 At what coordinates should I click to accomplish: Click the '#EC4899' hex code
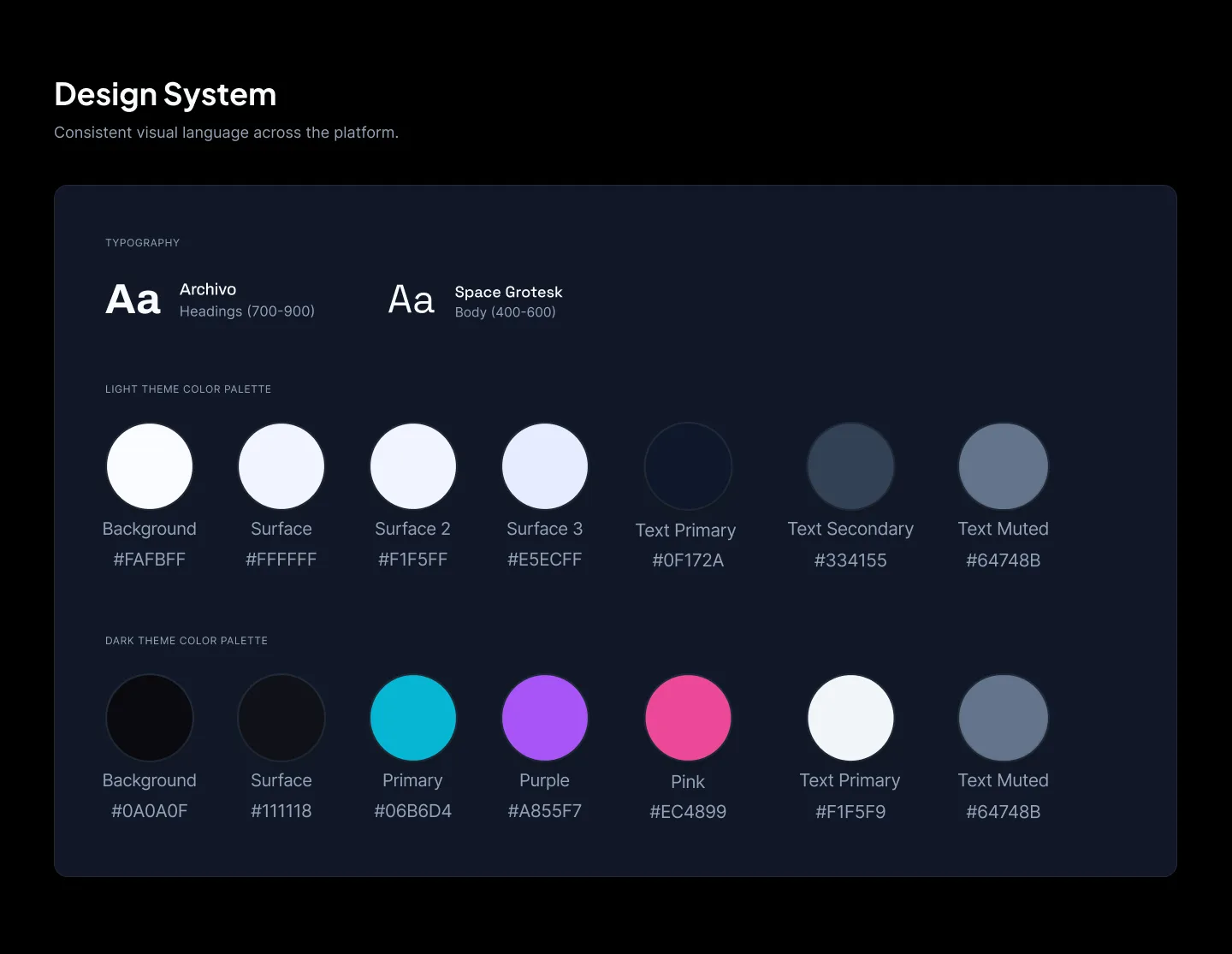pos(688,812)
